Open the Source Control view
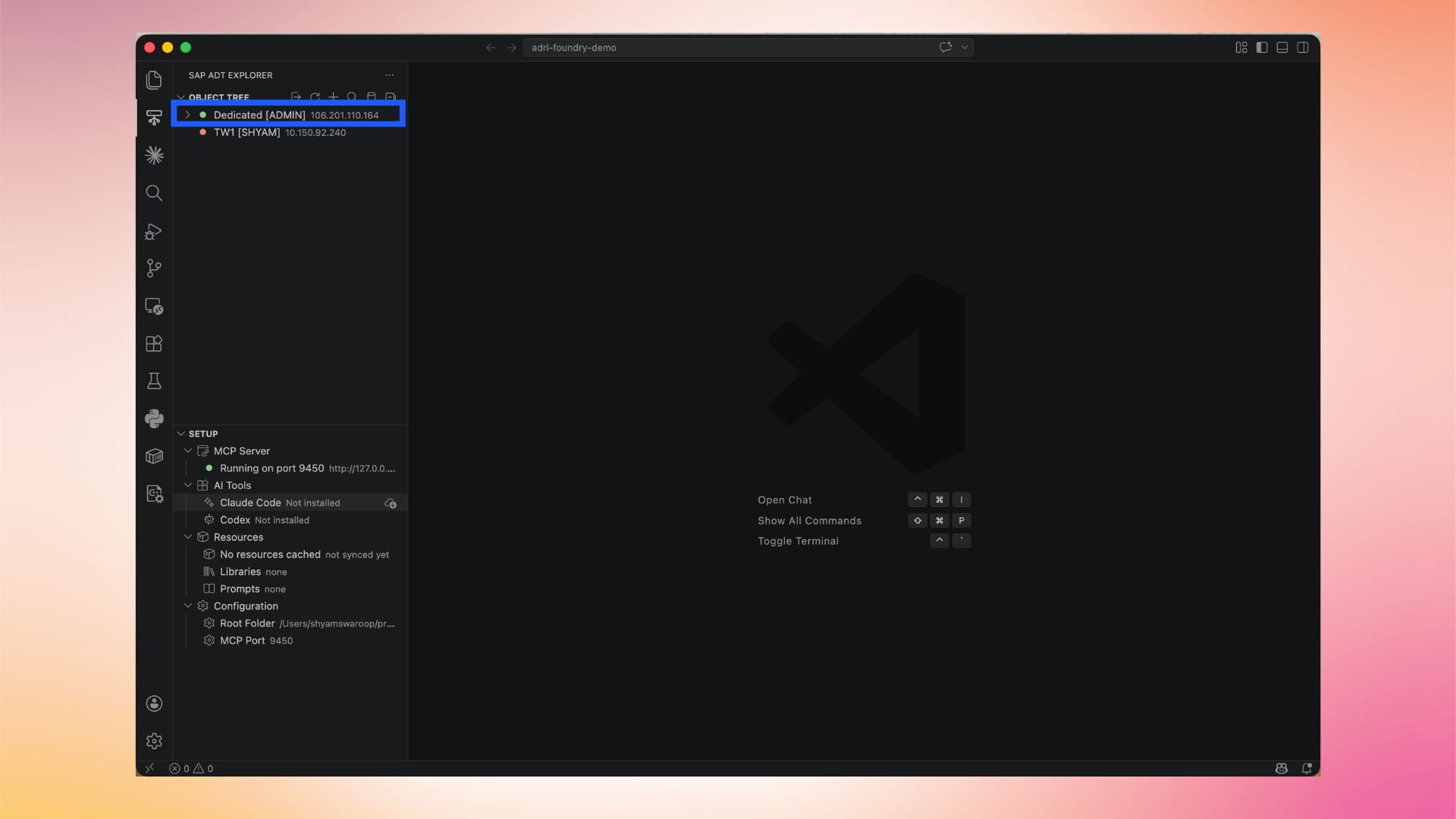Screen dimensions: 1456x819 (x=154, y=268)
